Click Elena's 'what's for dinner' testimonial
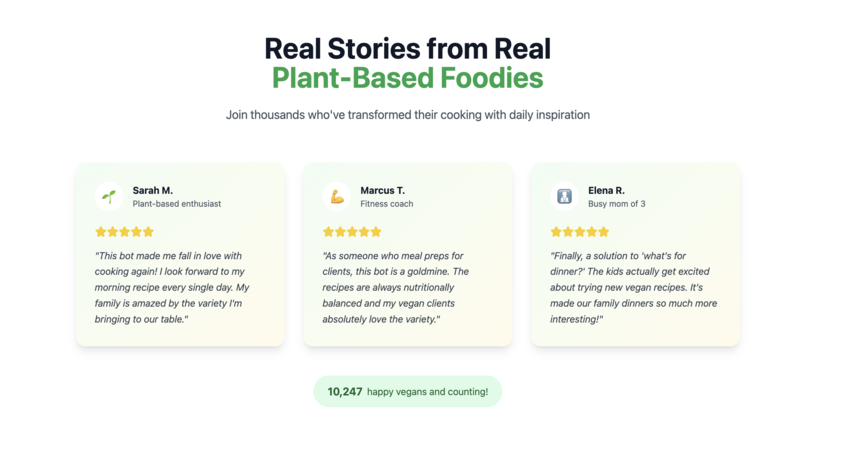This screenshot has height=450, width=856. pyautogui.click(x=633, y=287)
